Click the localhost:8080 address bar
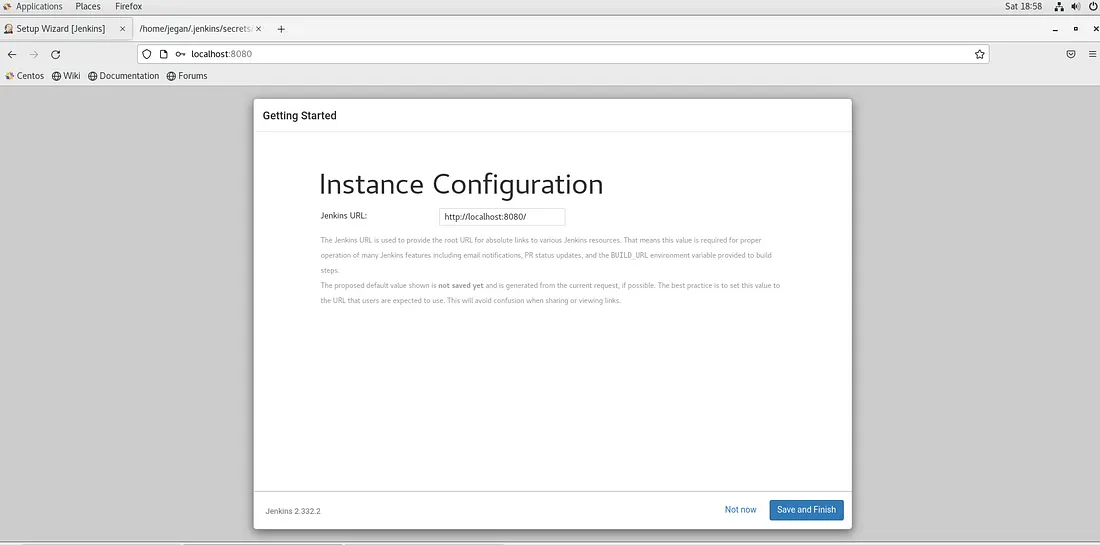The image size is (1100, 545). [563, 54]
